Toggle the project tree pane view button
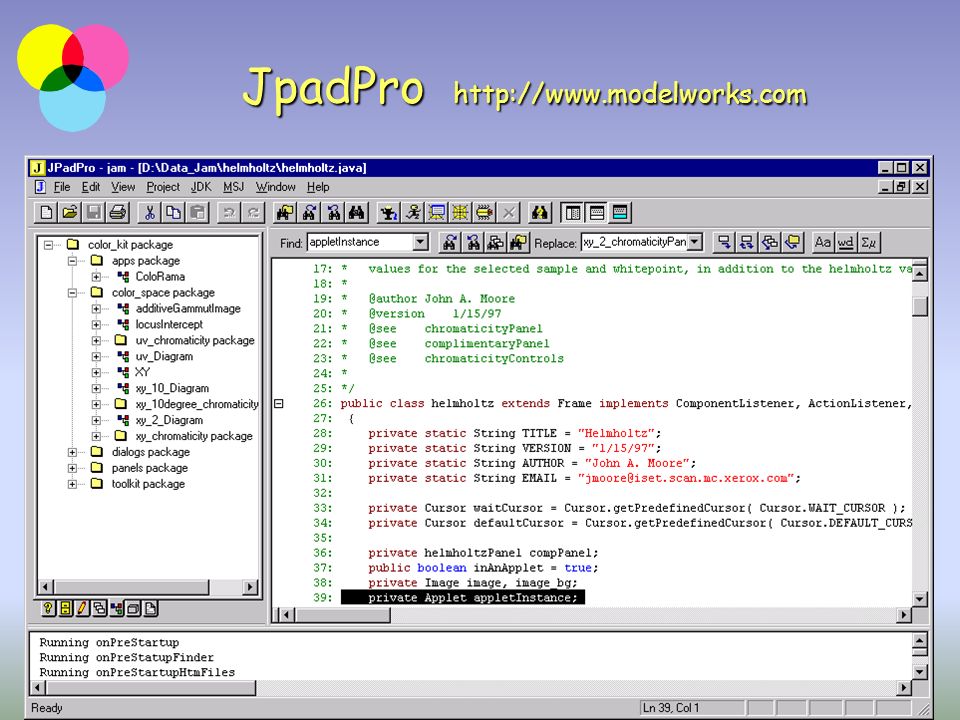Image resolution: width=960 pixels, height=720 pixels. tap(572, 212)
